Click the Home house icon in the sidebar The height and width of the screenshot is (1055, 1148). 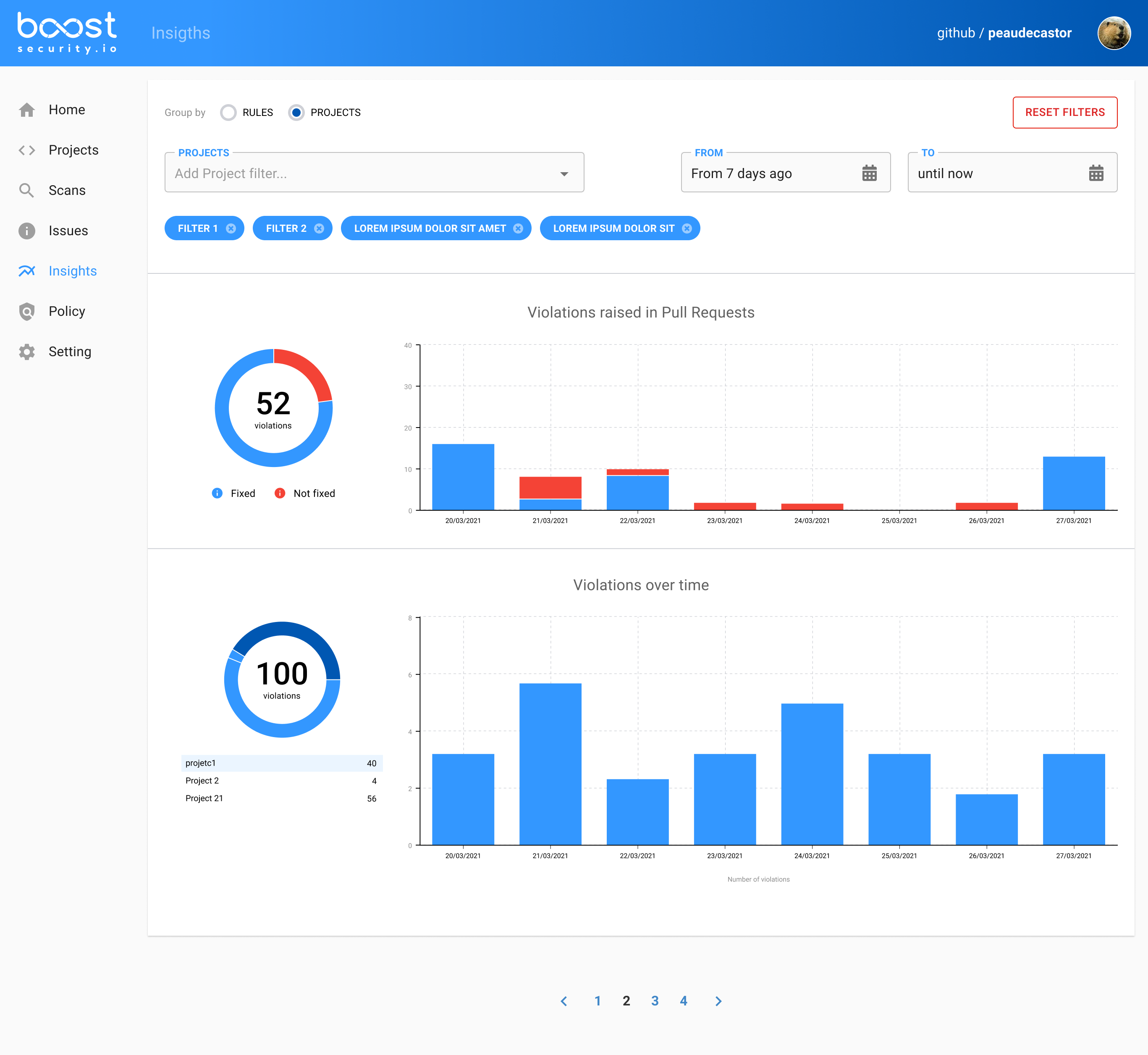pos(27,110)
